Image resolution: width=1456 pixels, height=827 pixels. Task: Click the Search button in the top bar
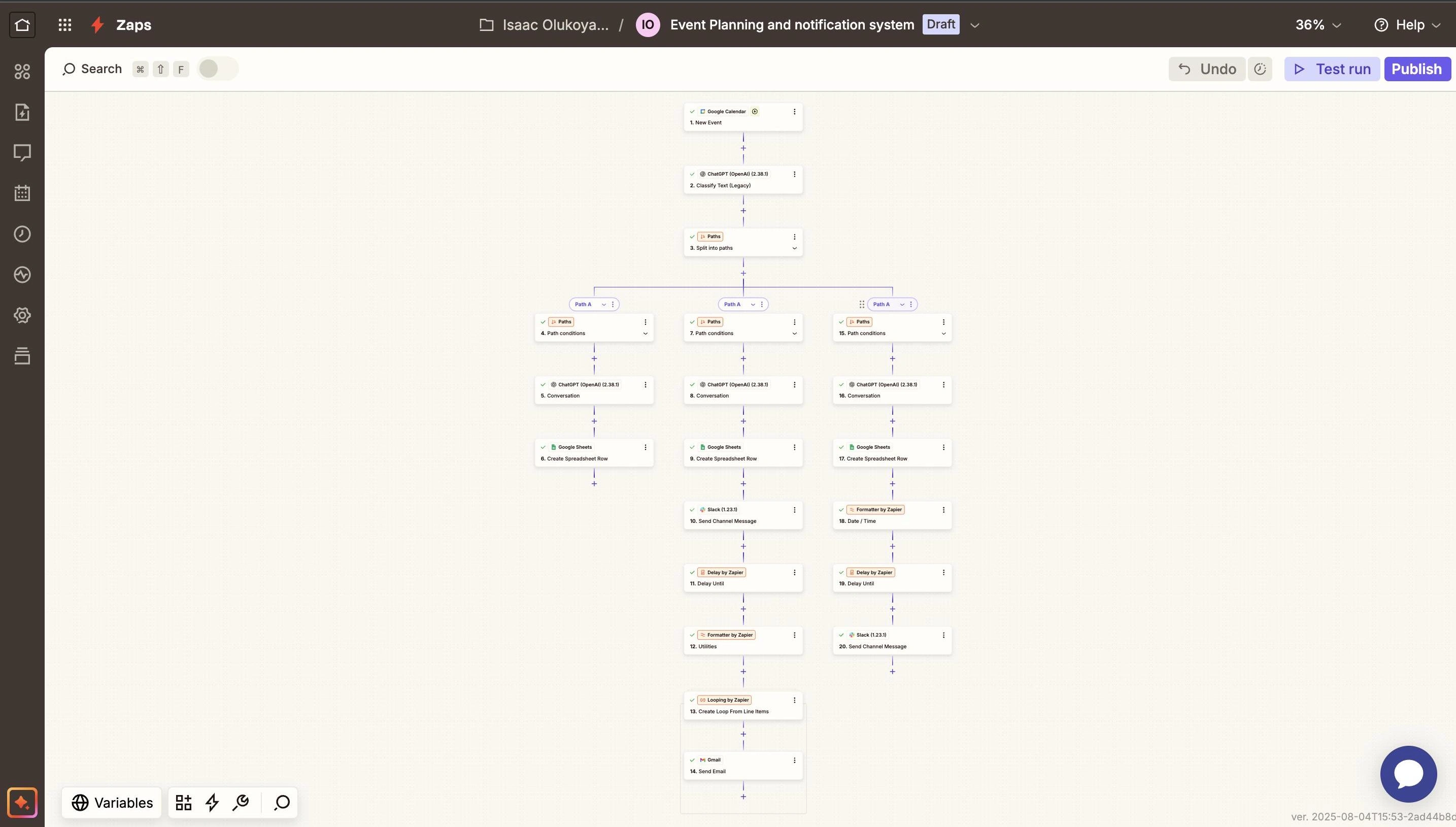(92, 69)
